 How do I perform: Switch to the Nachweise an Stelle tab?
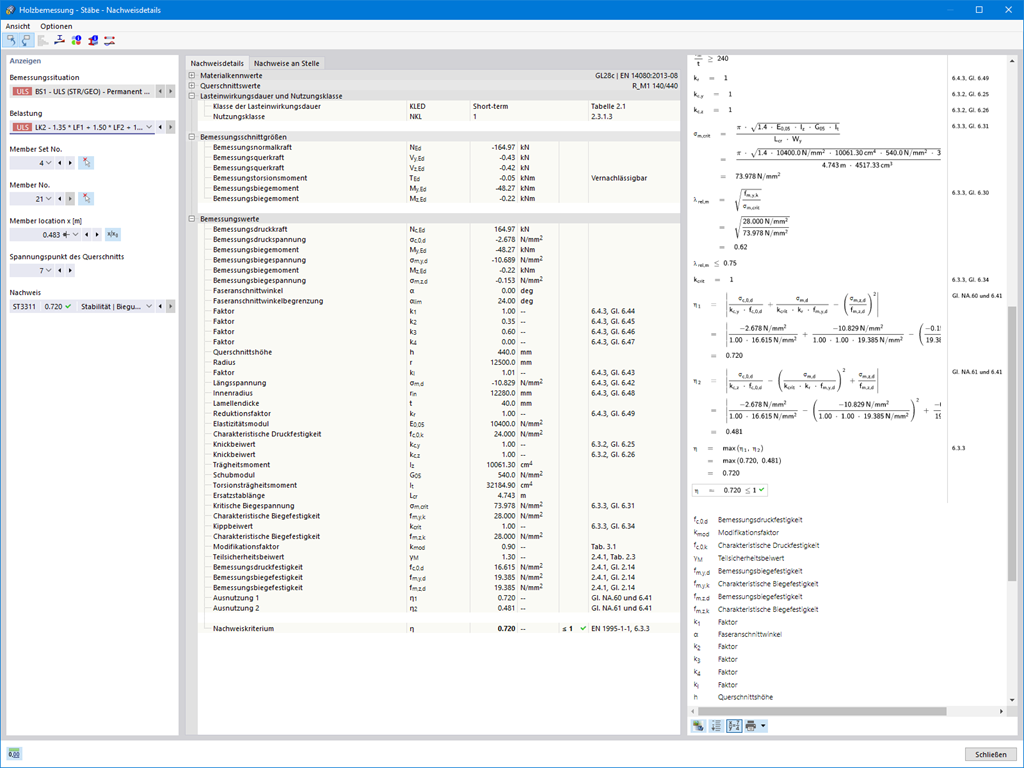click(x=287, y=63)
